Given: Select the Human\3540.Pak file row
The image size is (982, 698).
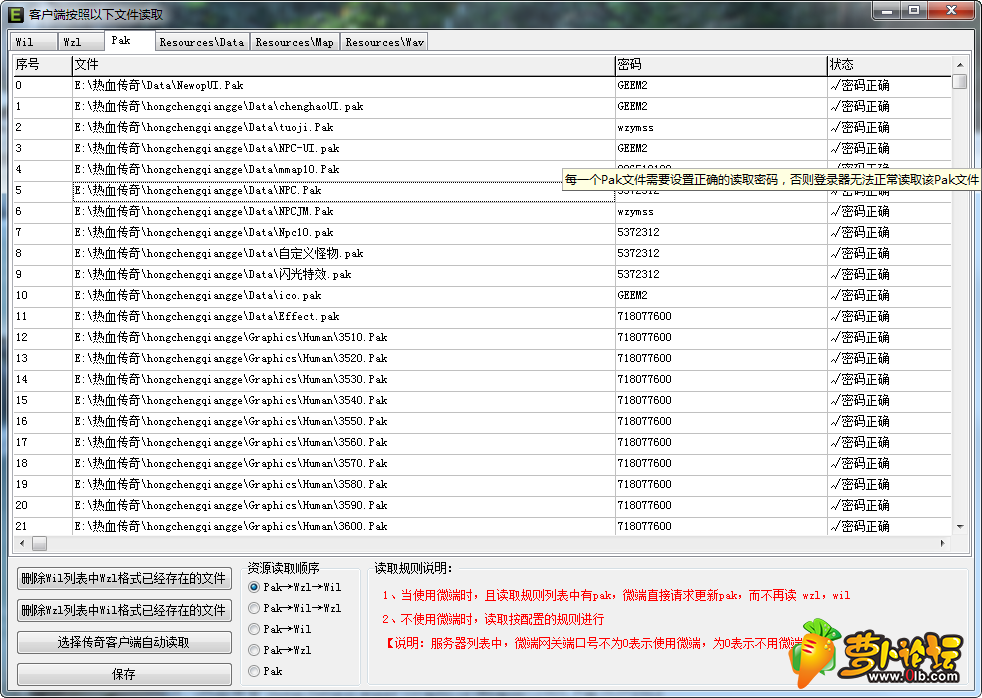Looking at the screenshot, I should 482,400.
